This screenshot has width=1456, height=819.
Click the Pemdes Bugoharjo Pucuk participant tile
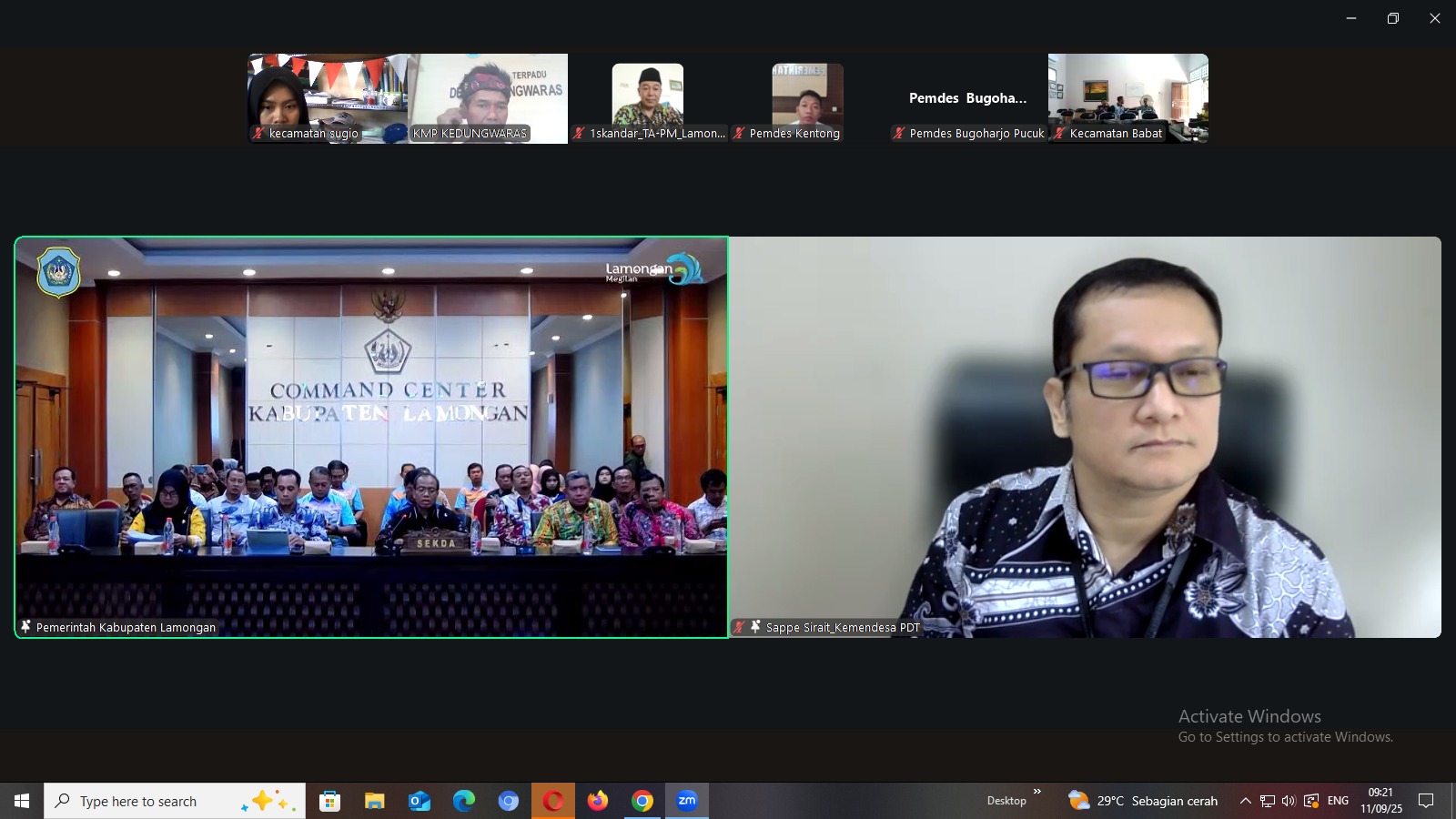coord(968,98)
